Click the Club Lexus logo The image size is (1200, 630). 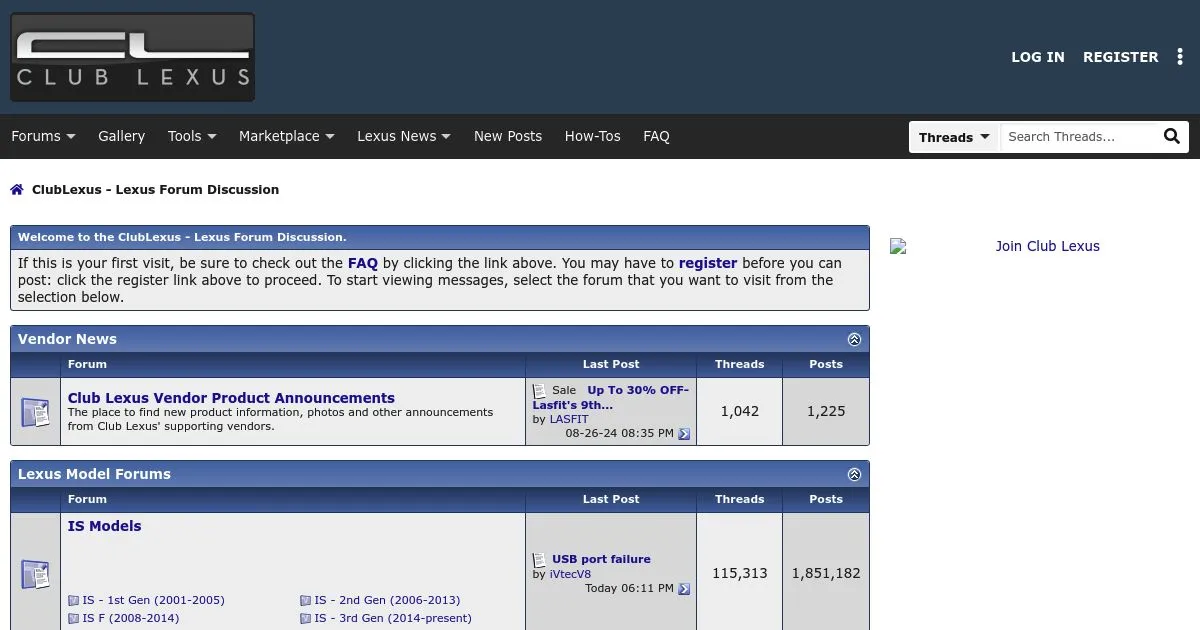click(x=132, y=57)
